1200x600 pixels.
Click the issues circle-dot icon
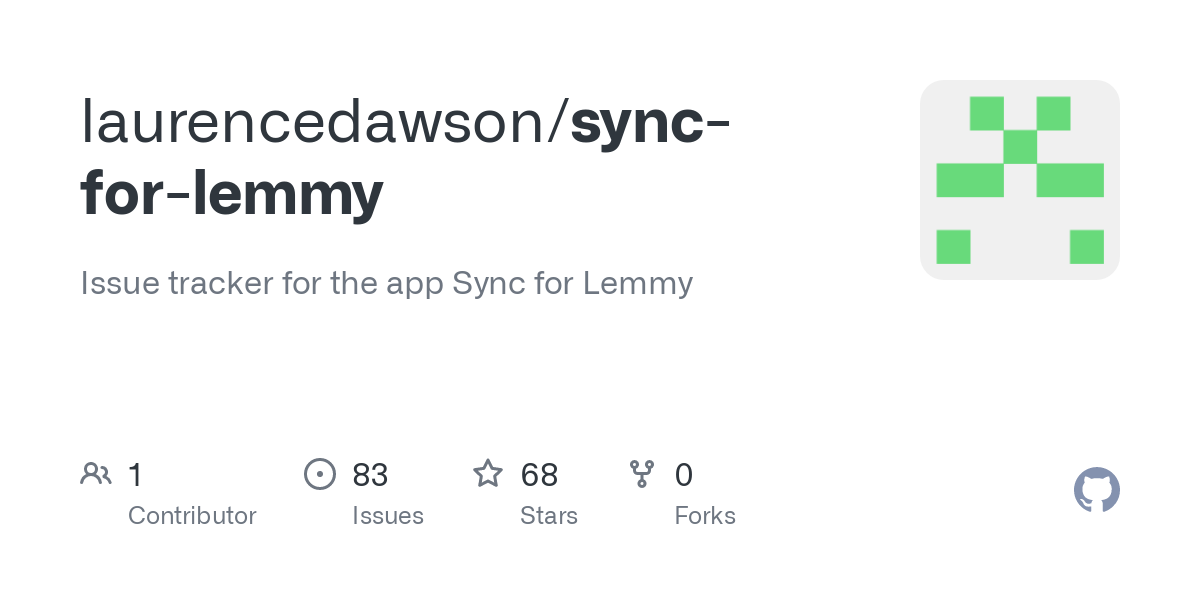(319, 473)
